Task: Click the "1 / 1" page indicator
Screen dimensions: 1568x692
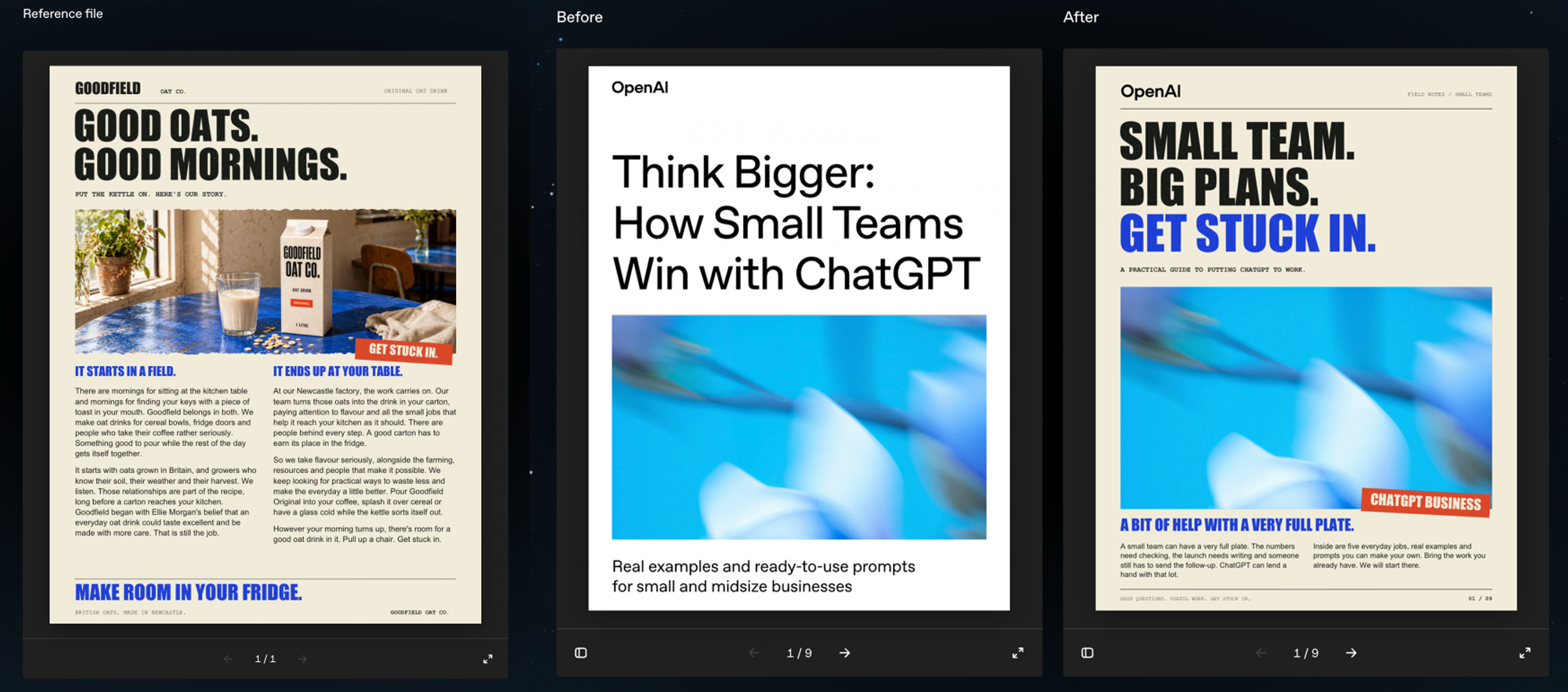Action: 266,659
